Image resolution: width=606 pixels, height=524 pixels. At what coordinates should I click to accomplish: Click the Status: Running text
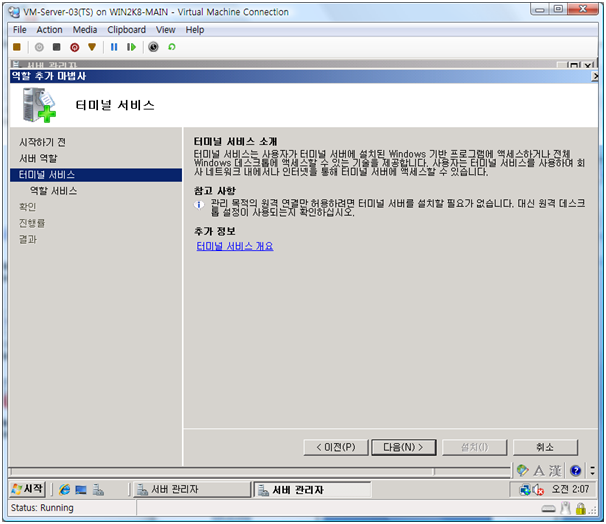[x=42, y=508]
